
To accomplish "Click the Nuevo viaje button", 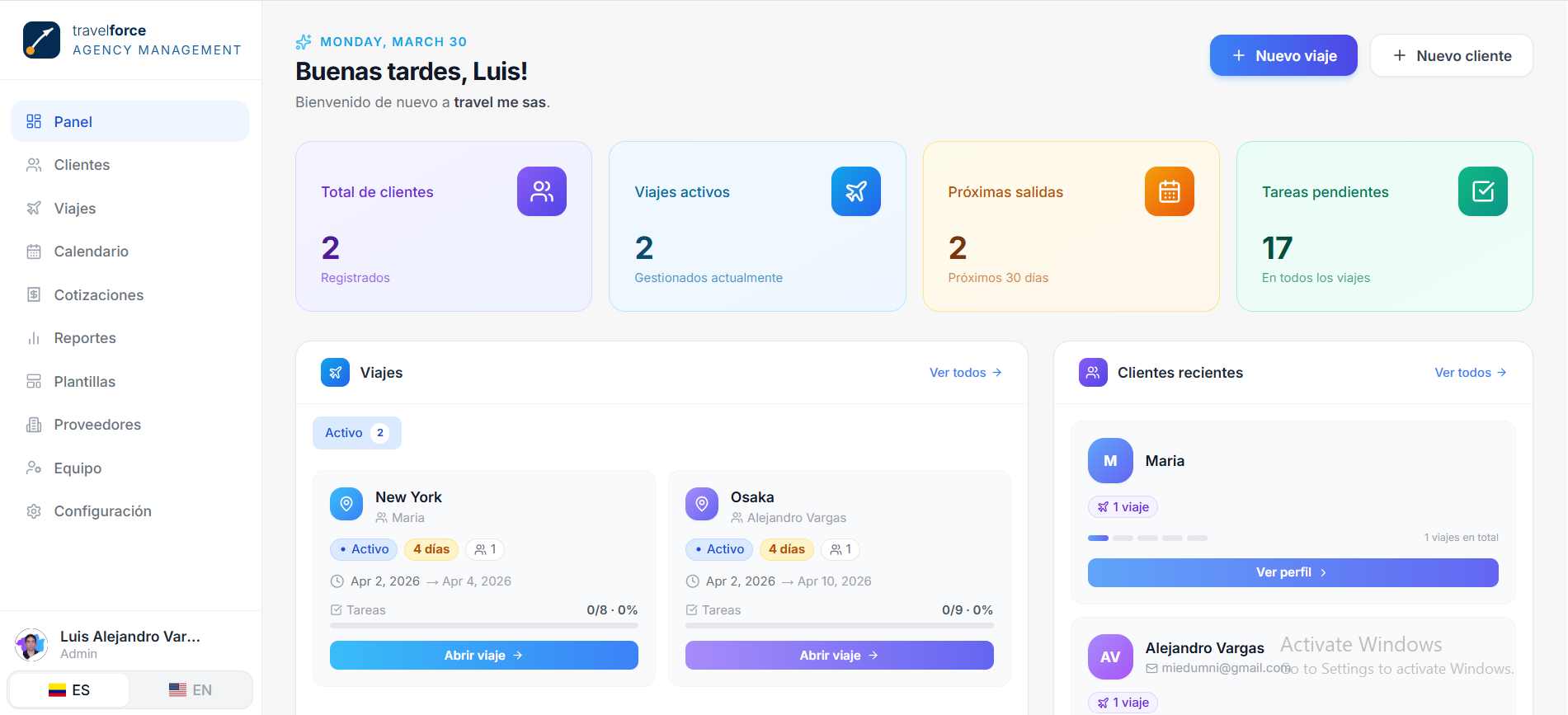I will pyautogui.click(x=1283, y=56).
